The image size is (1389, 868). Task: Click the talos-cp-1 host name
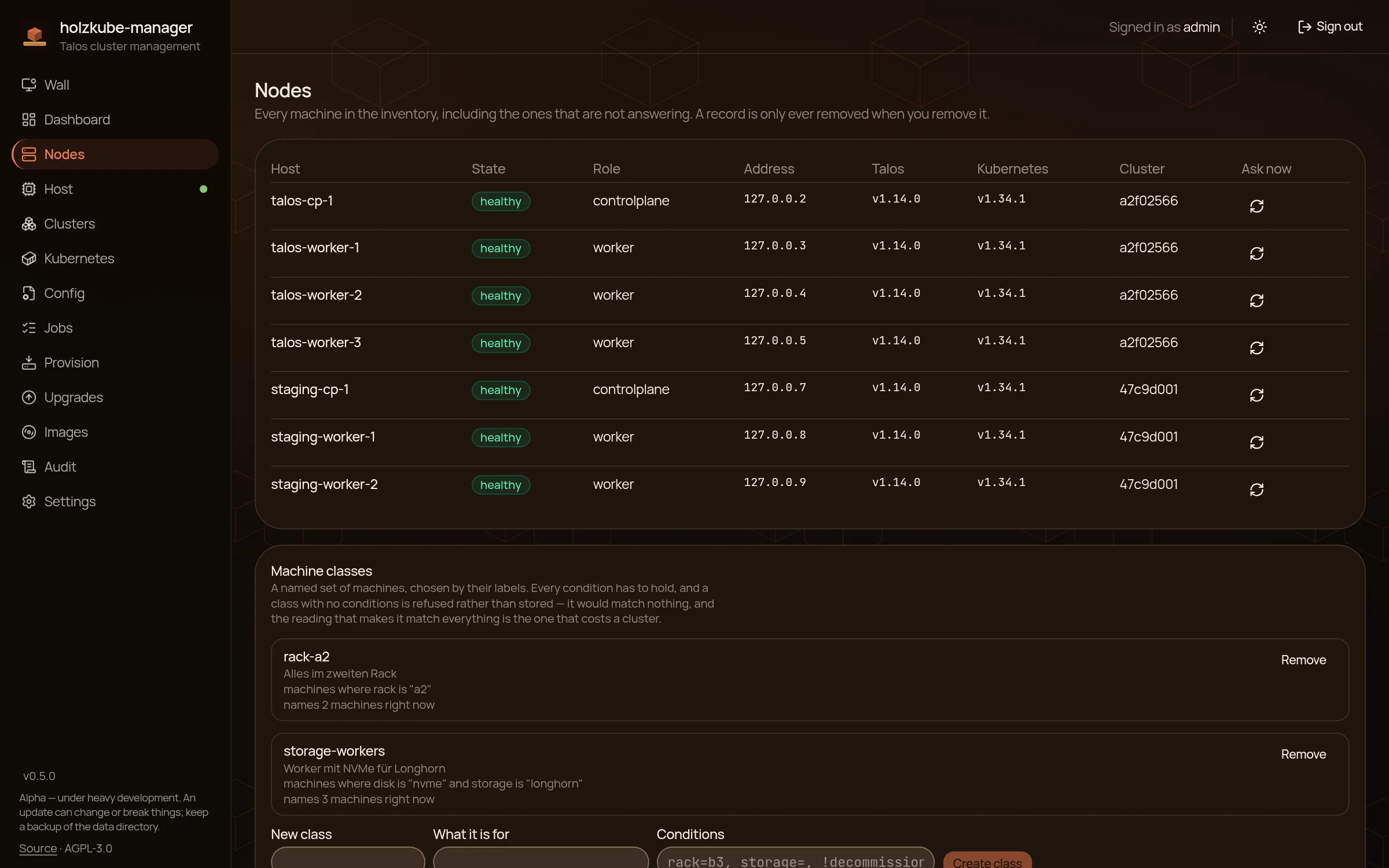302,201
